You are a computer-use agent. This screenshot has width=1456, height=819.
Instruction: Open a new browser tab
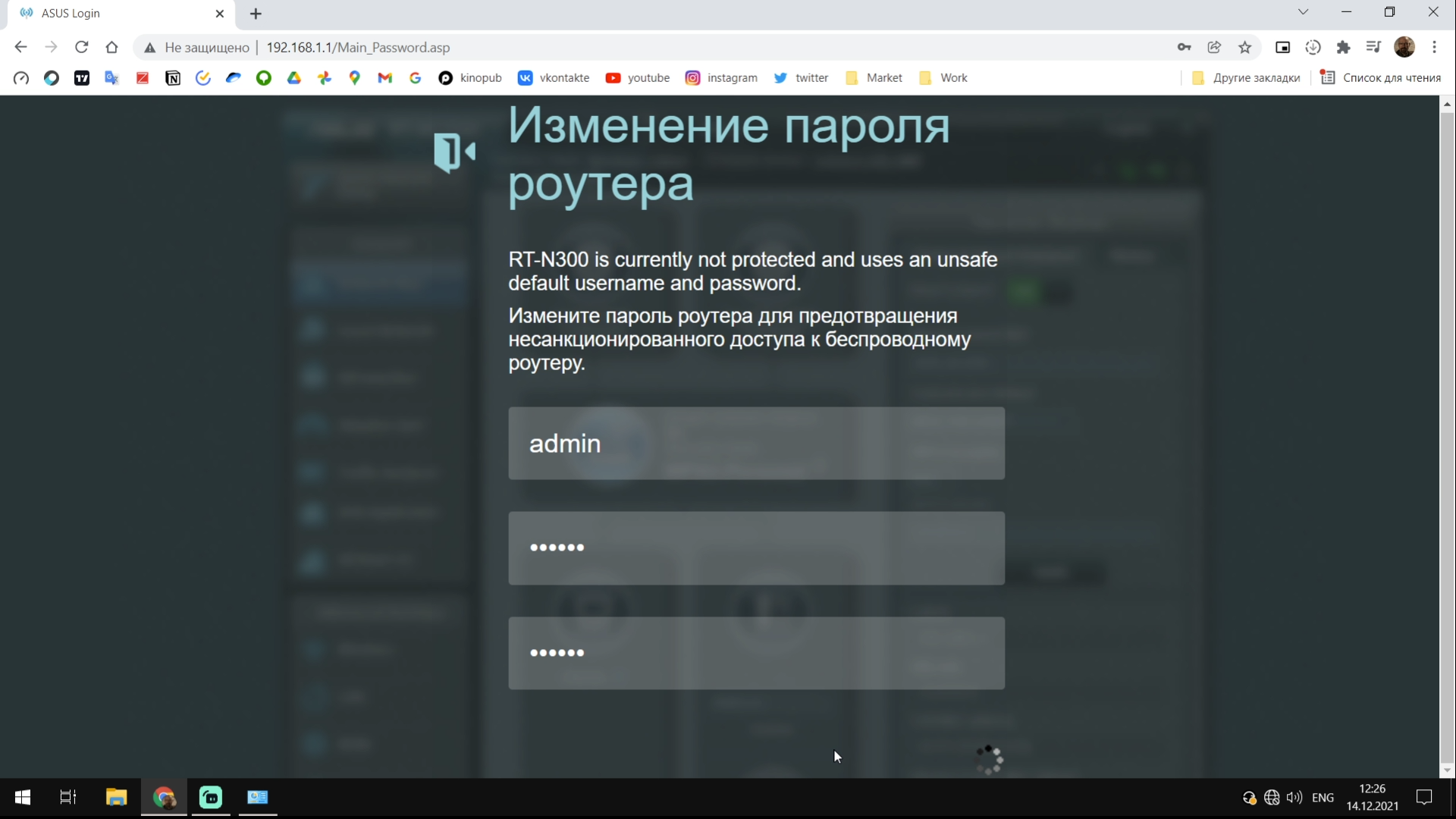[256, 14]
